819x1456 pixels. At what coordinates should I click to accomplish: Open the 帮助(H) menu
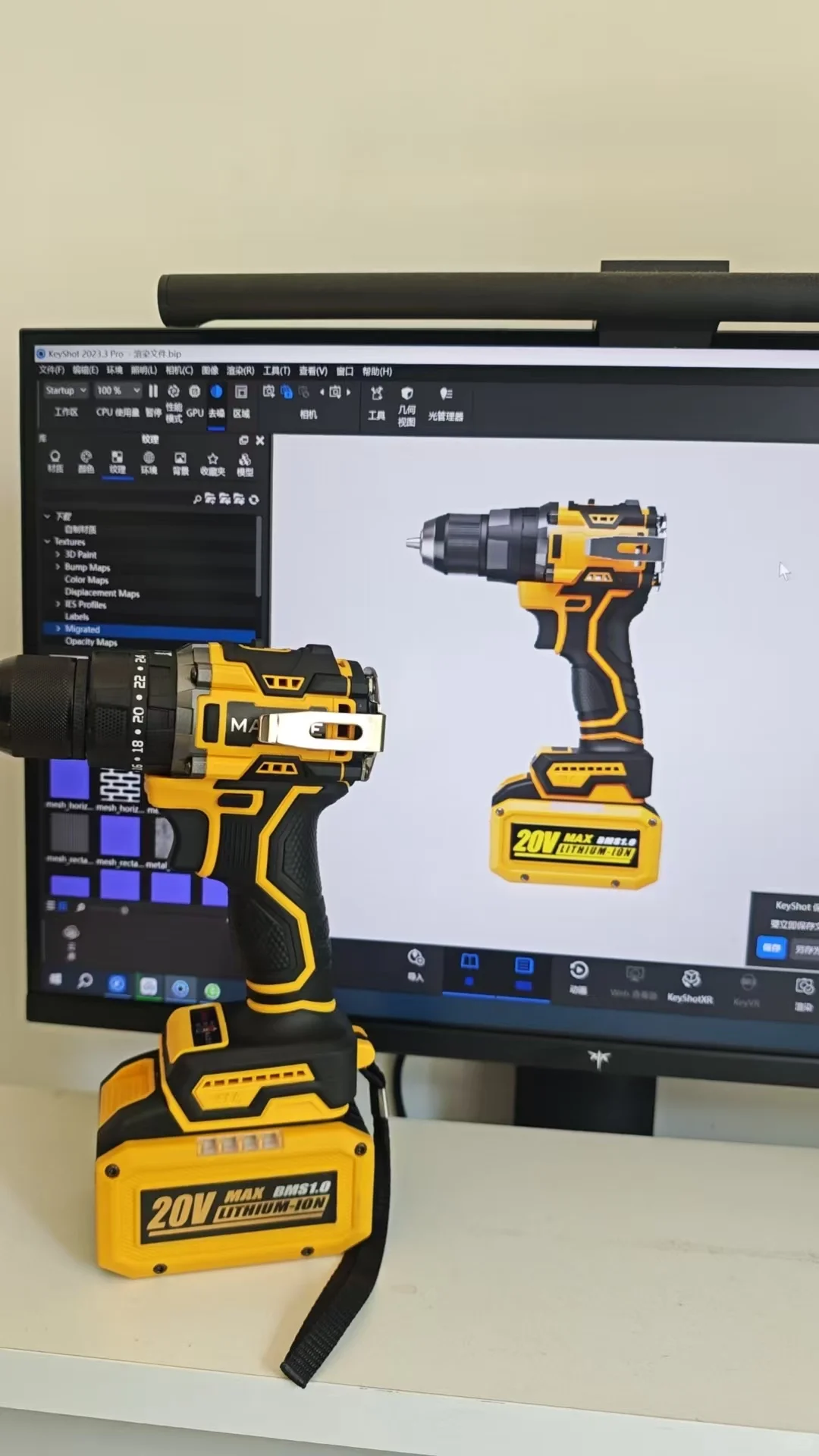377,372
